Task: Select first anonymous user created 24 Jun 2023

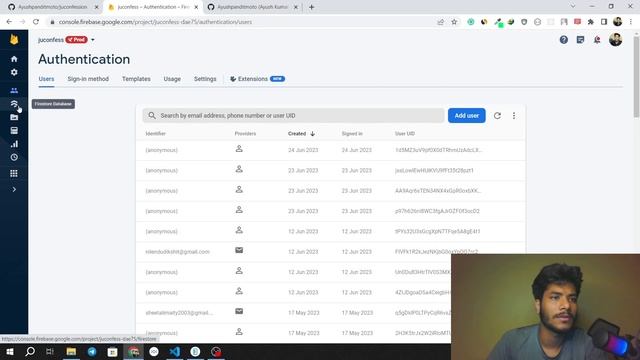Action: tap(331, 150)
